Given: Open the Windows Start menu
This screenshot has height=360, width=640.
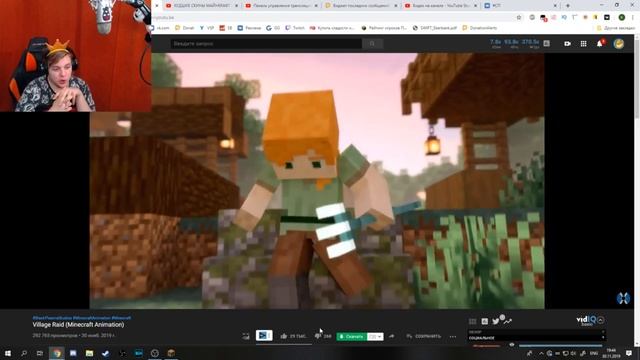Looking at the screenshot, I should click(x=7, y=353).
